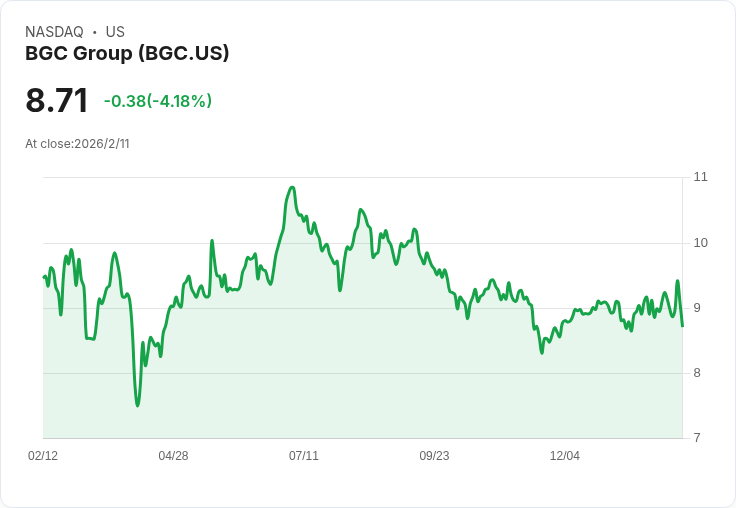736x508 pixels.
Task: Select the 04/28 date axis label
Action: (173, 456)
